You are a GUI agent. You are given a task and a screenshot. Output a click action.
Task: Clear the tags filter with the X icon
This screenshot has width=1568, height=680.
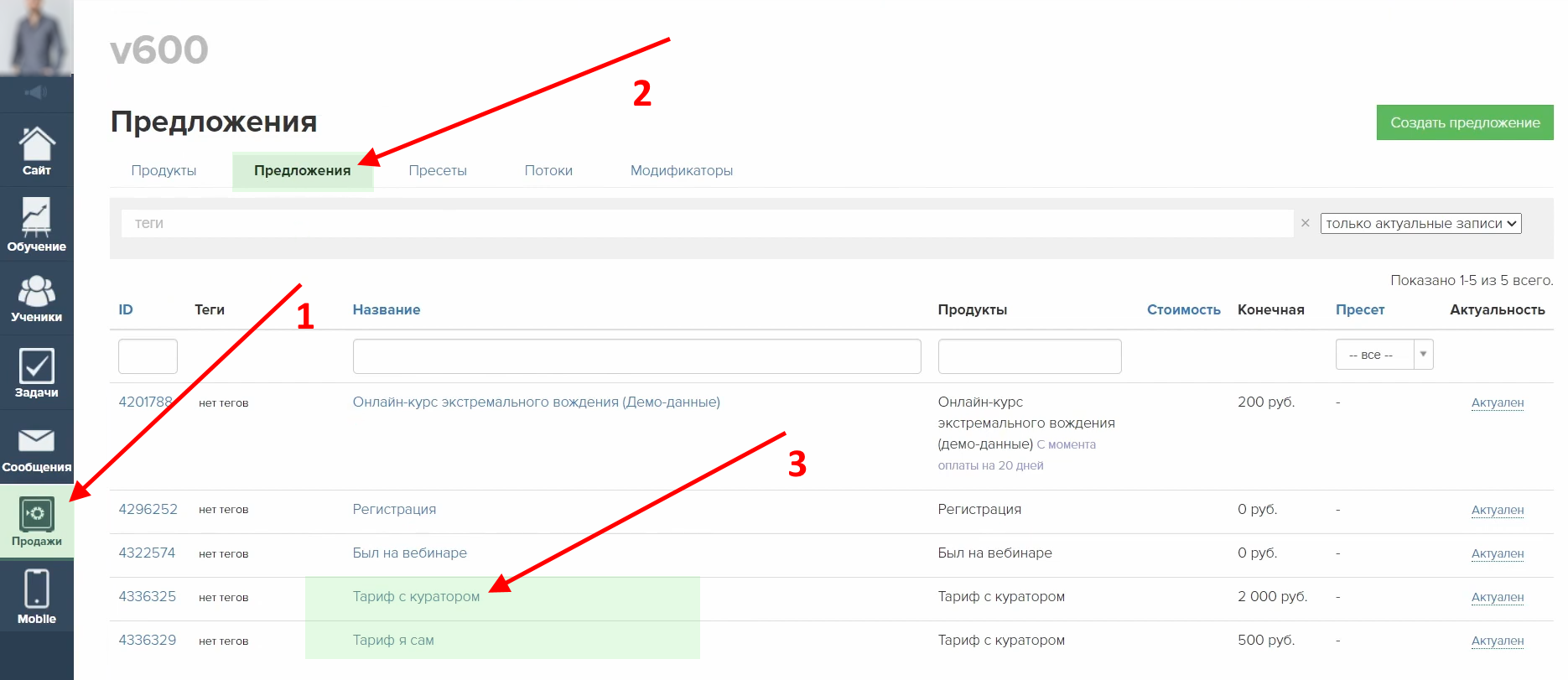pos(1305,223)
